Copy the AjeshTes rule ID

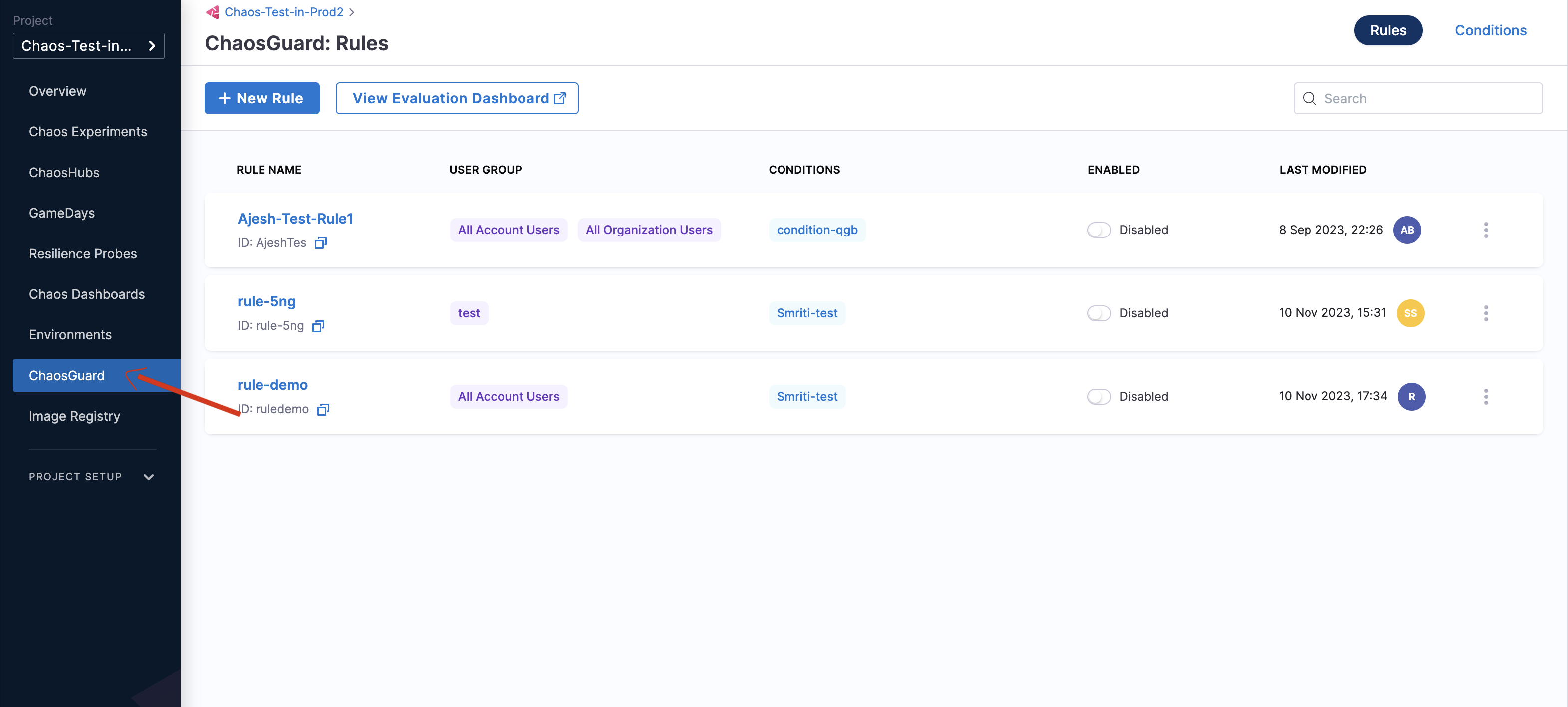tap(321, 243)
